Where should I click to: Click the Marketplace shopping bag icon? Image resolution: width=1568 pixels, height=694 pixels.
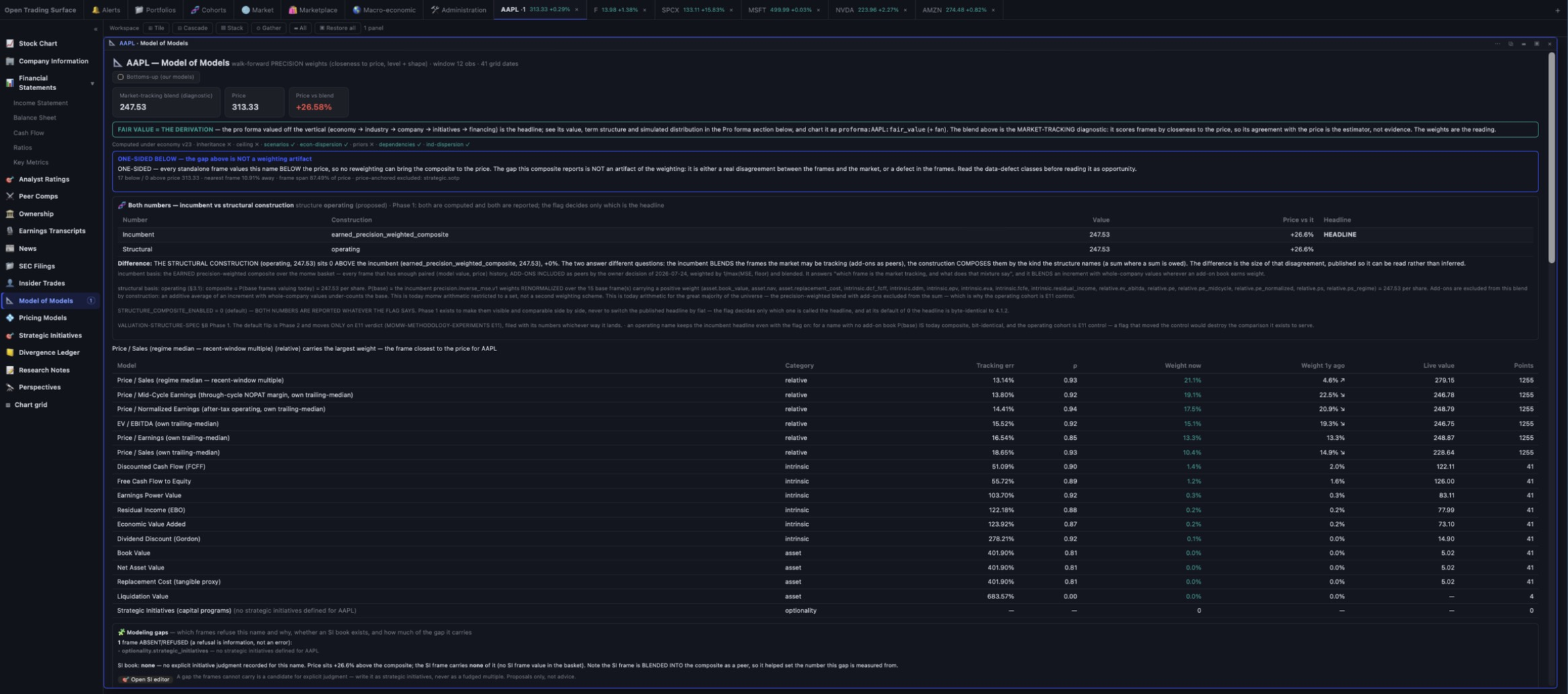click(293, 10)
